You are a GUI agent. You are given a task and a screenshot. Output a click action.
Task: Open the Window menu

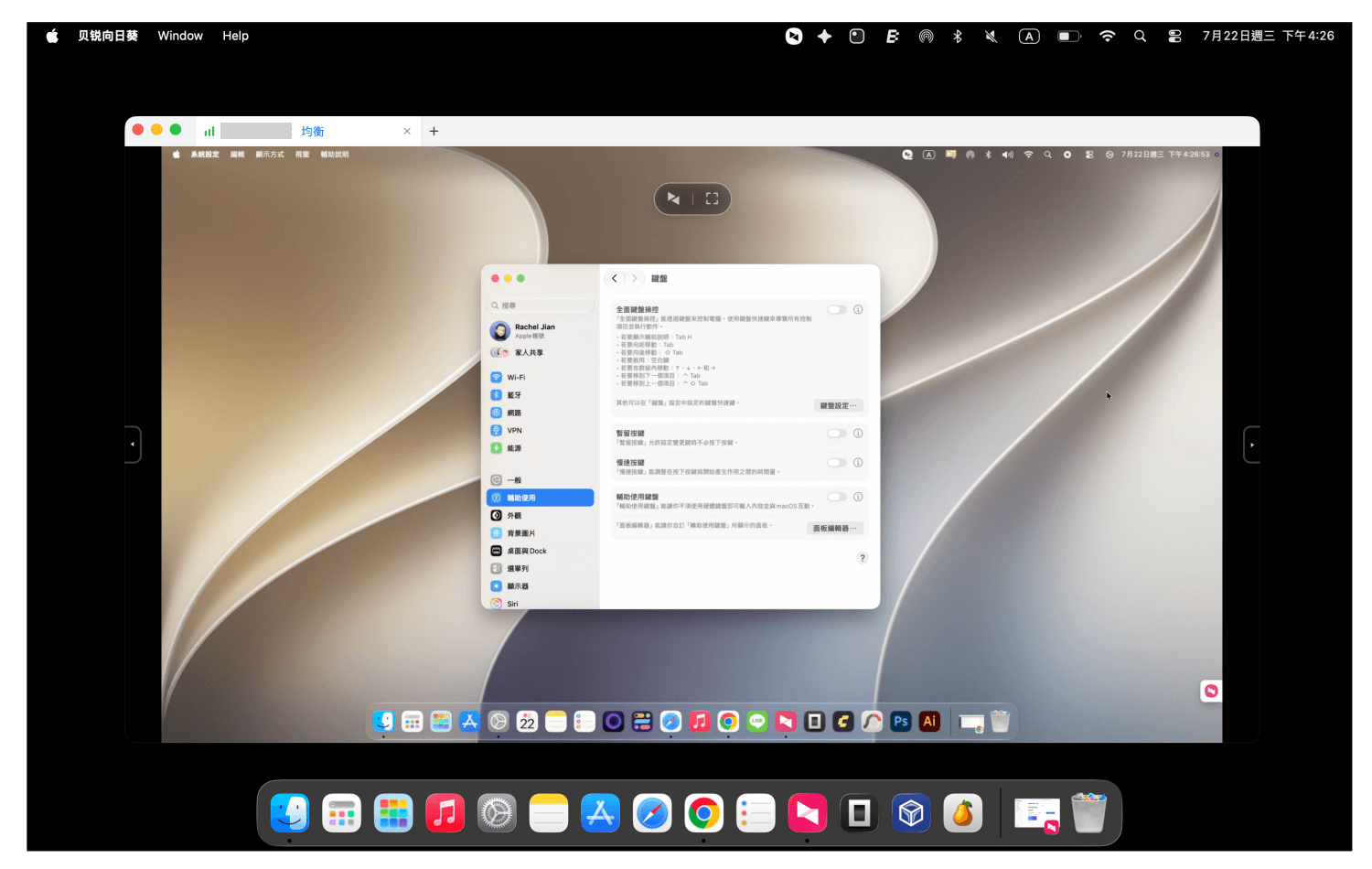(x=180, y=36)
